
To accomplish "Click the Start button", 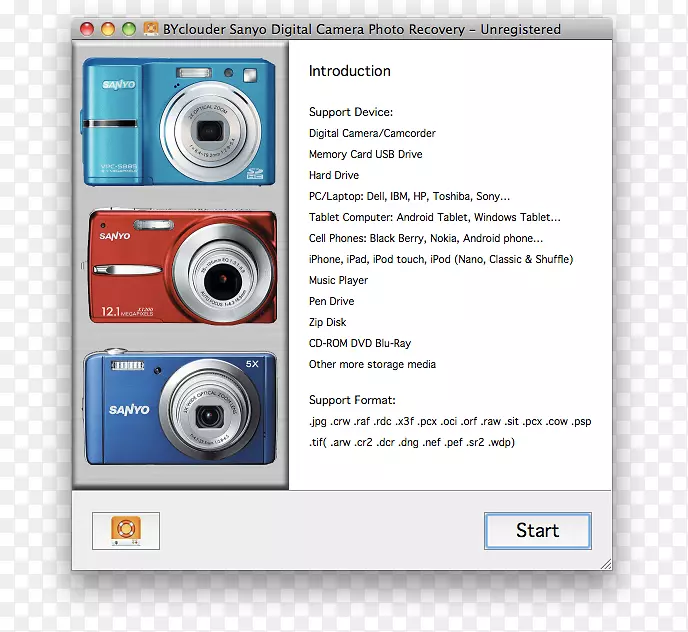I will pyautogui.click(x=537, y=531).
